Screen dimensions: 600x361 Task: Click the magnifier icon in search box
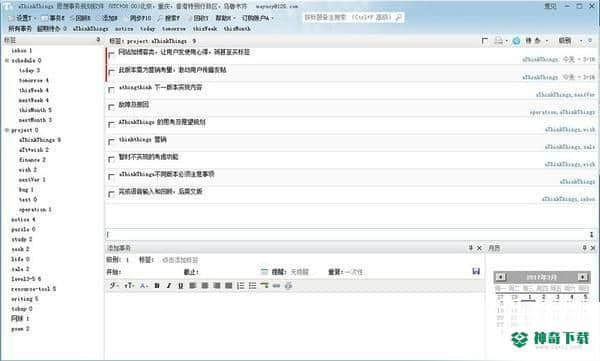click(x=398, y=17)
